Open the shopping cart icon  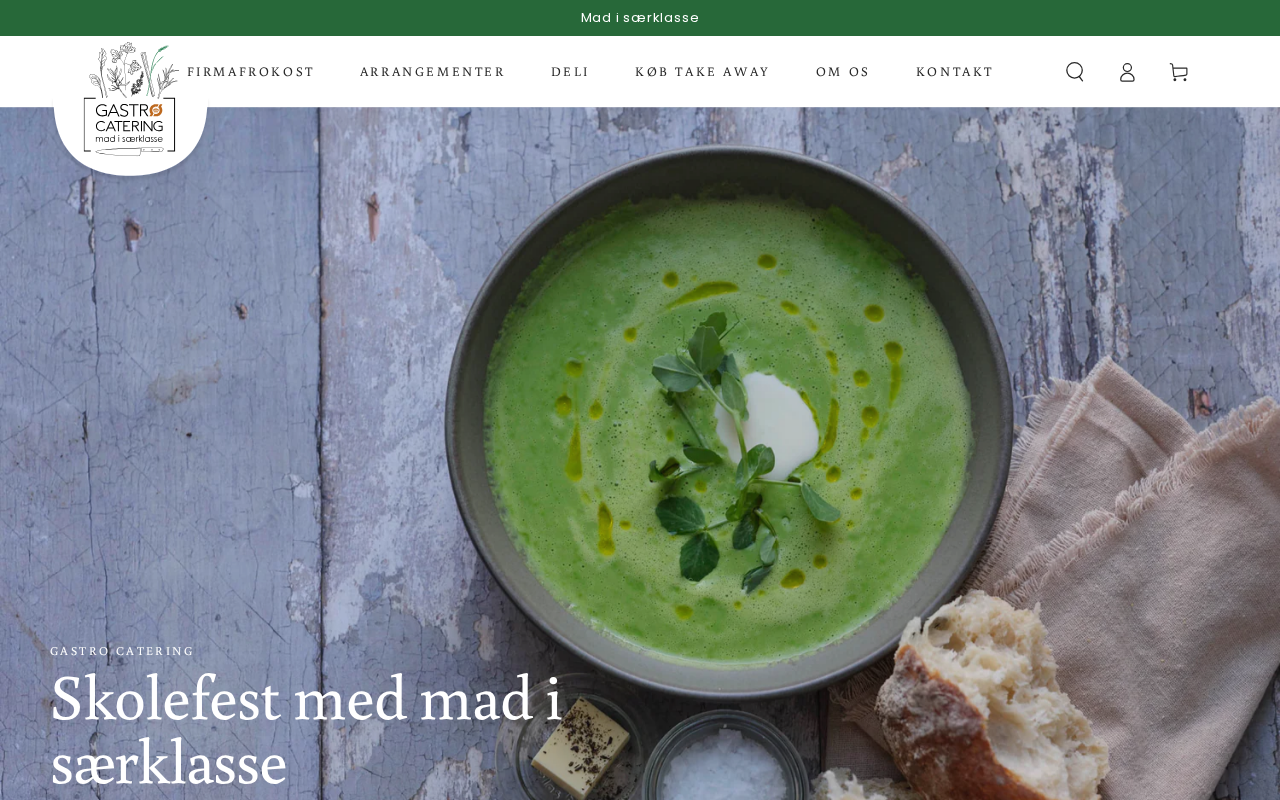[x=1179, y=72]
